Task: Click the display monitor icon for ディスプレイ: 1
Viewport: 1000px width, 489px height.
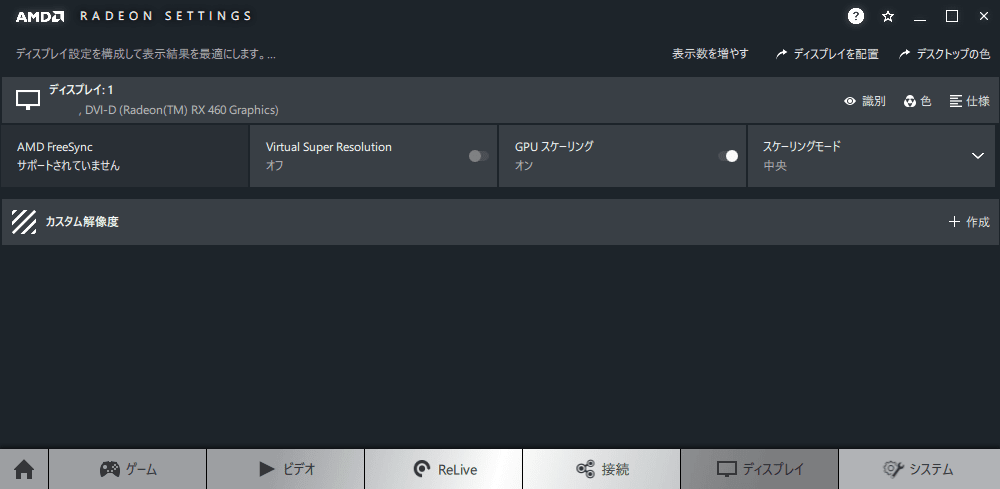Action: coord(27,99)
